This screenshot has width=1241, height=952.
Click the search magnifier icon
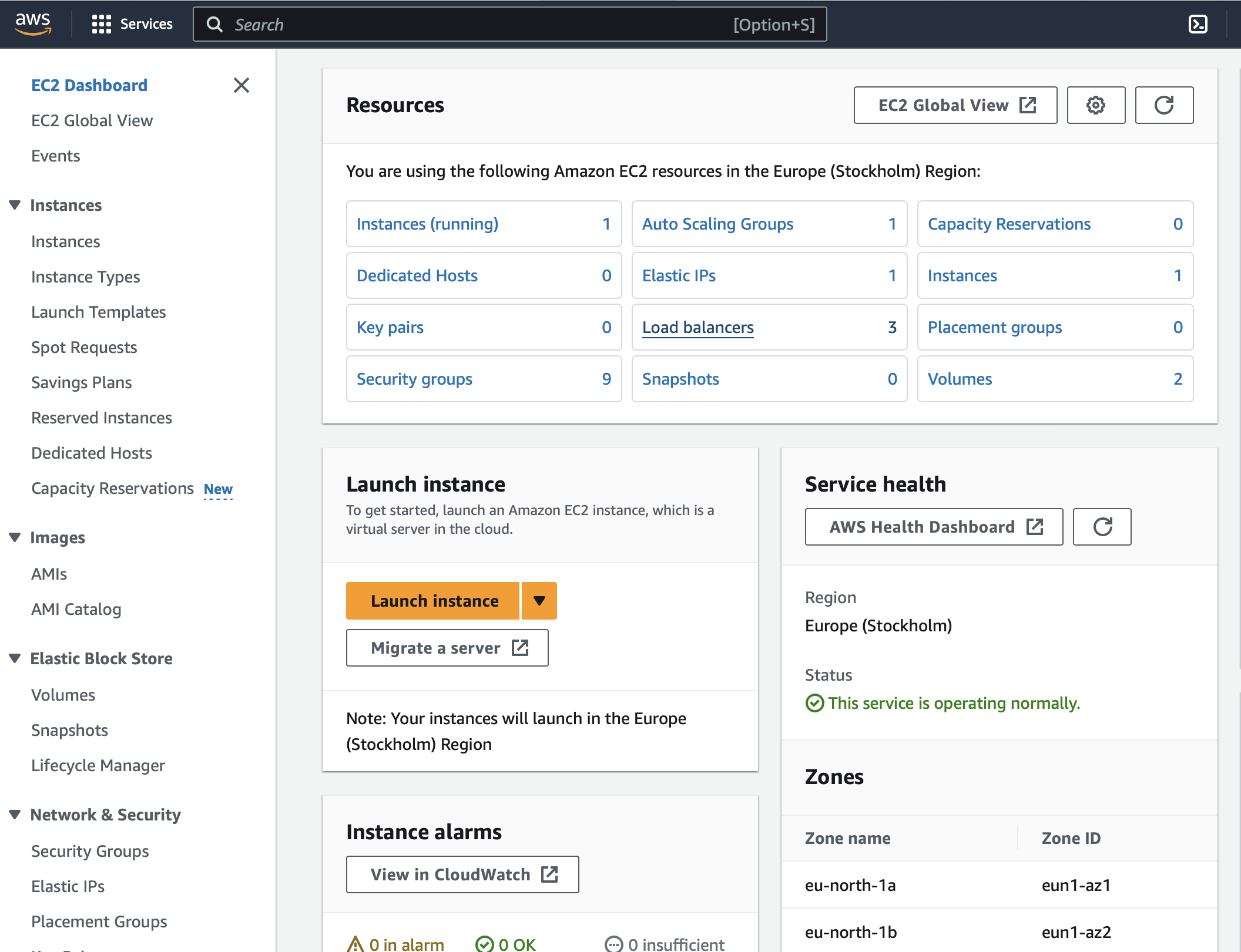coord(214,24)
